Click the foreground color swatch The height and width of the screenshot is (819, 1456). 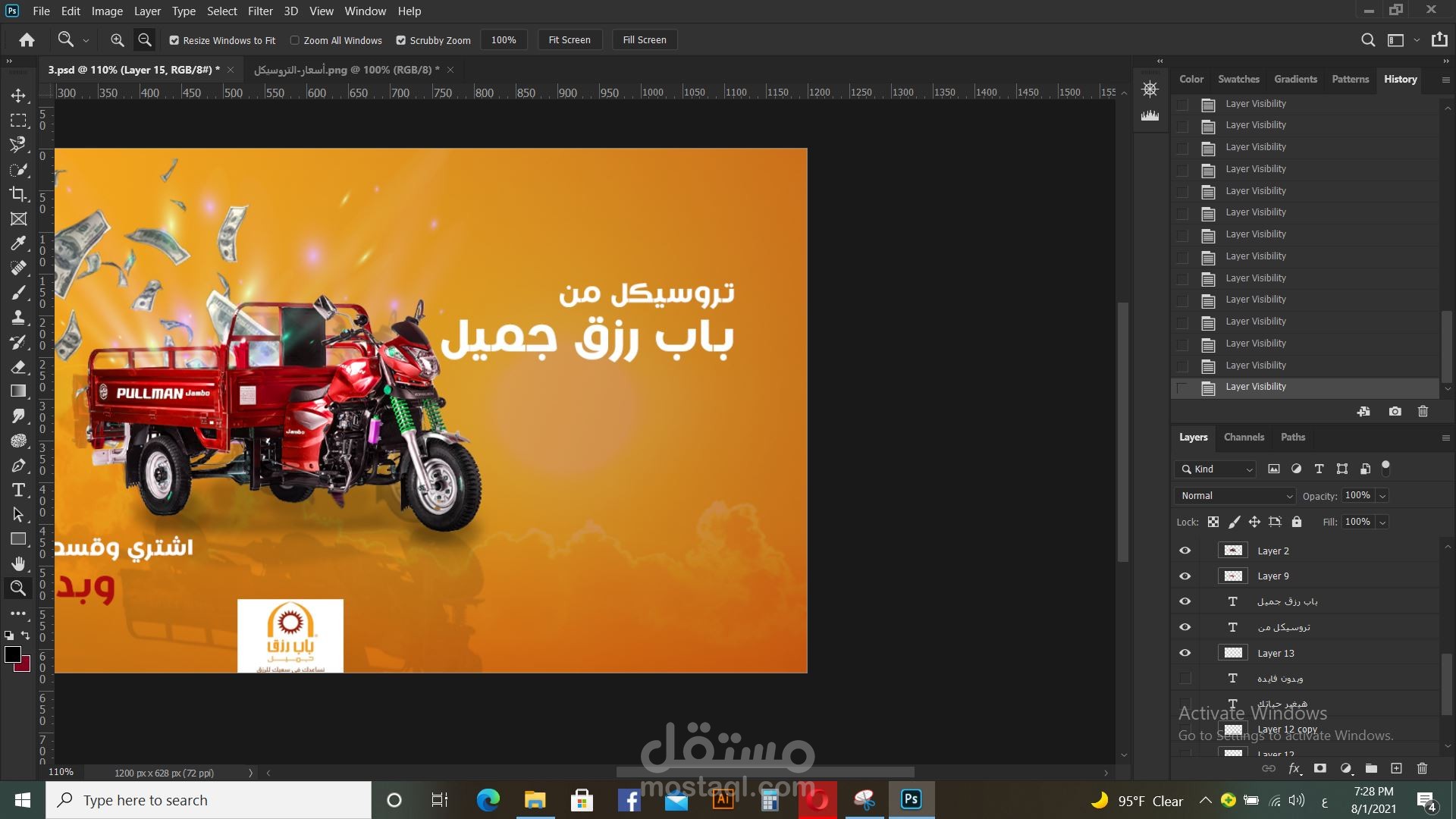click(x=12, y=654)
